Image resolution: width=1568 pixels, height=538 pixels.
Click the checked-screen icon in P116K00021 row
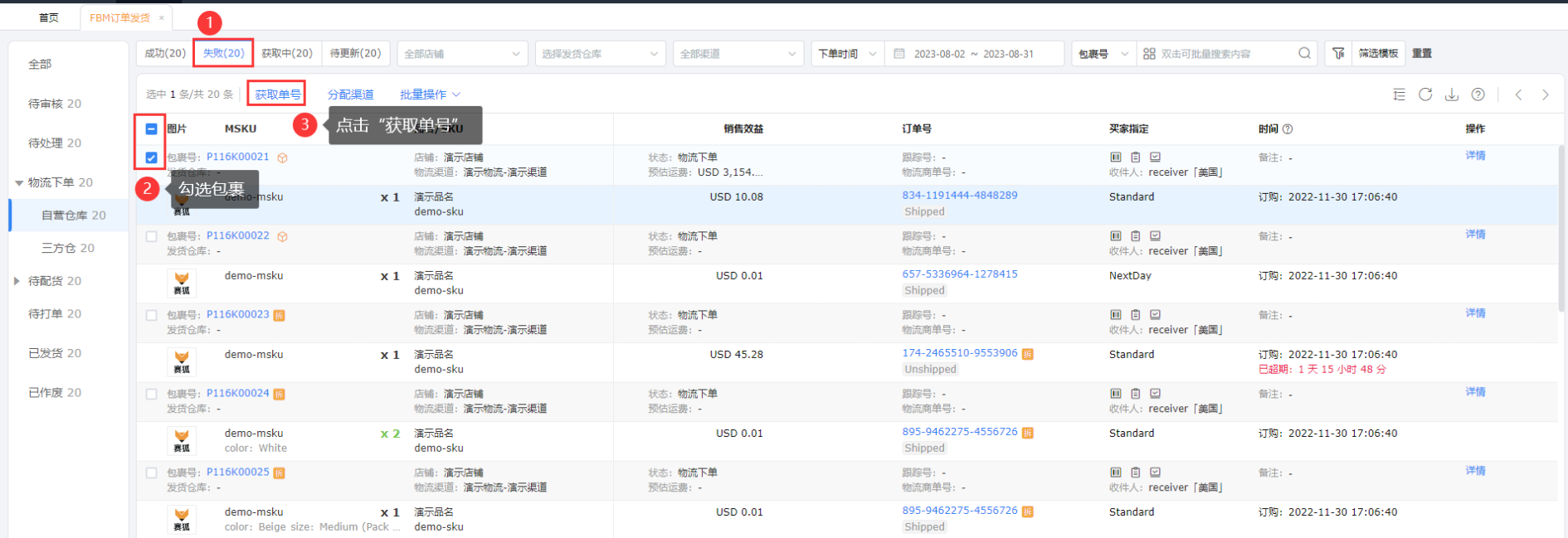1156,157
